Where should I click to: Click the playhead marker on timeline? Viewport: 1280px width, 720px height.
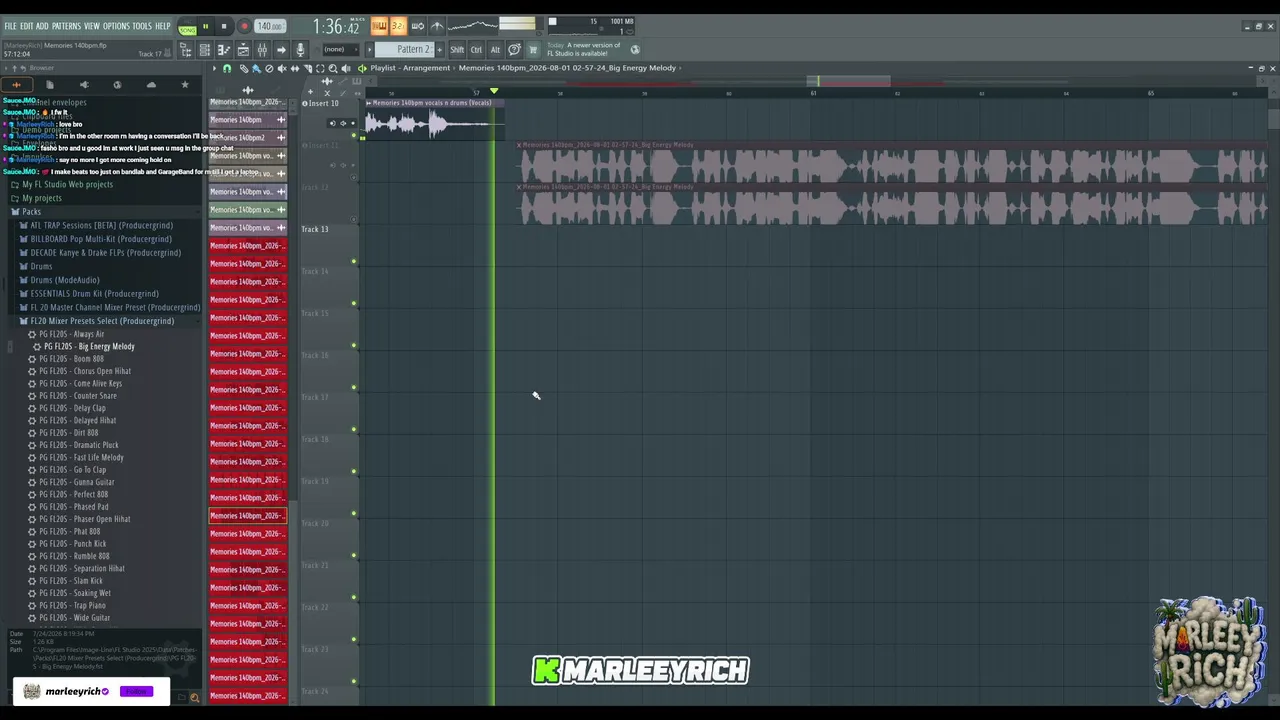pyautogui.click(x=494, y=91)
